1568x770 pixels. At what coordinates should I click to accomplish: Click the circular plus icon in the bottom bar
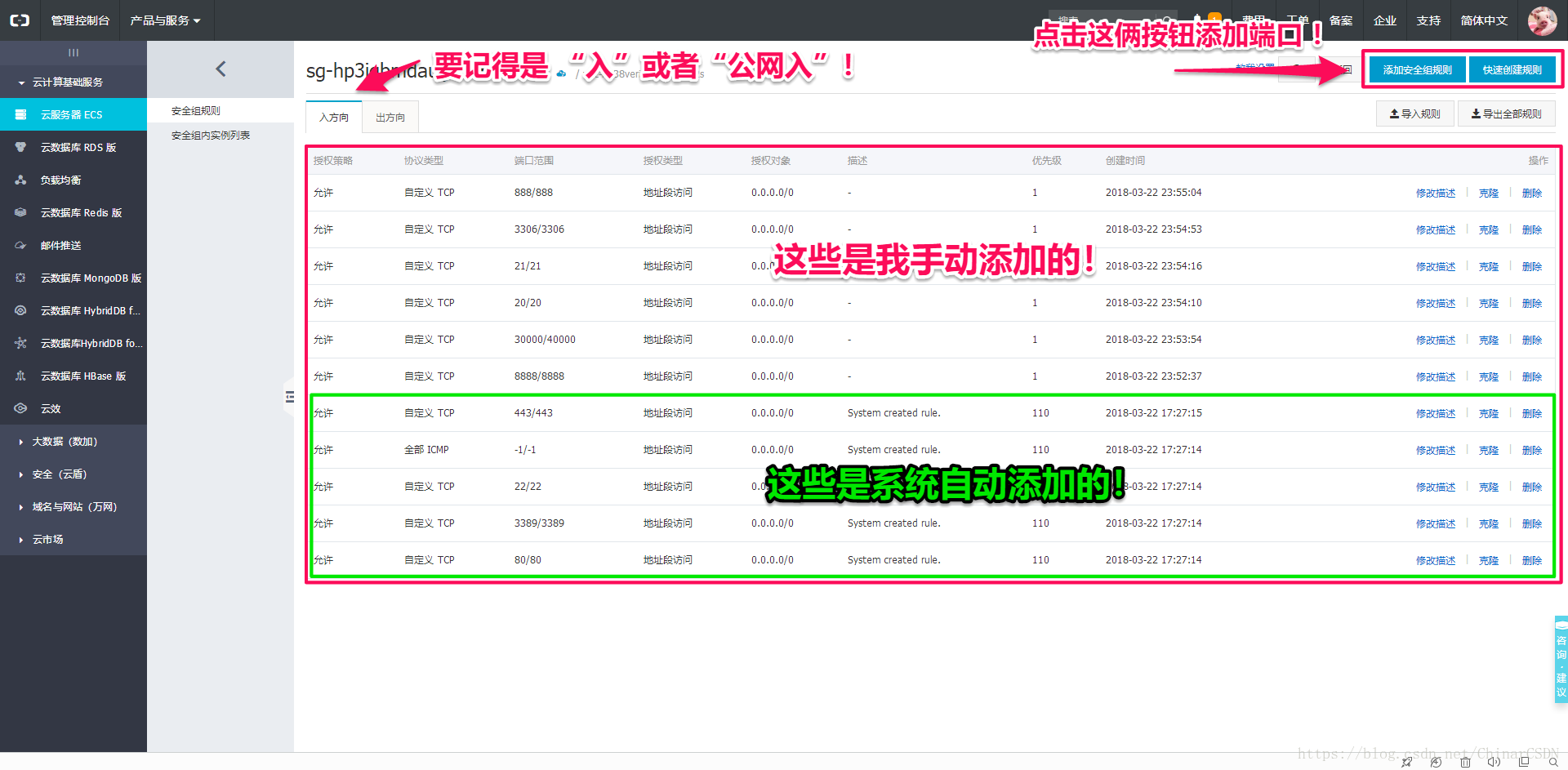coord(1436,762)
